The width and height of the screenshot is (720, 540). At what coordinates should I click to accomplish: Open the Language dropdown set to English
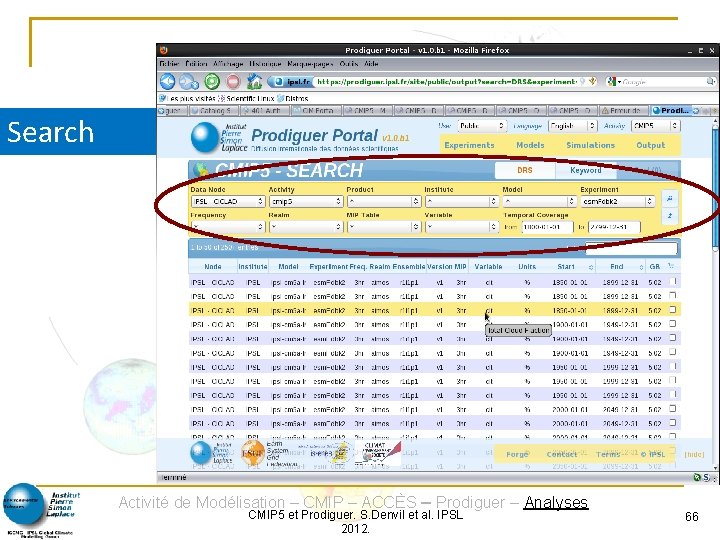coord(573,125)
